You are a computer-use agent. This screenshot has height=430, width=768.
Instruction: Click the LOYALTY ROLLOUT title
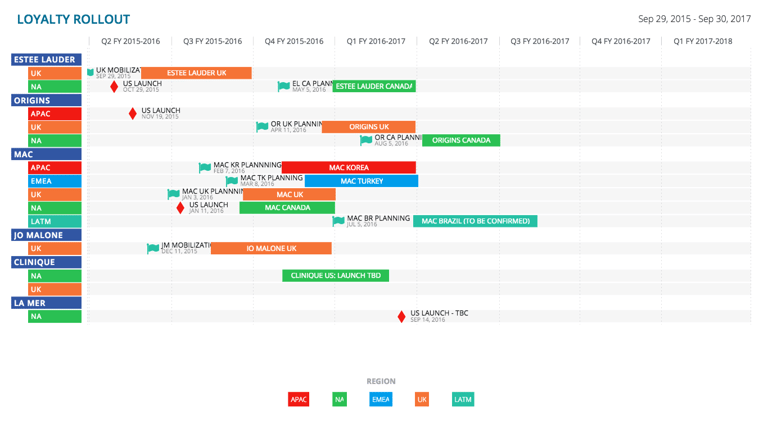pyautogui.click(x=73, y=19)
